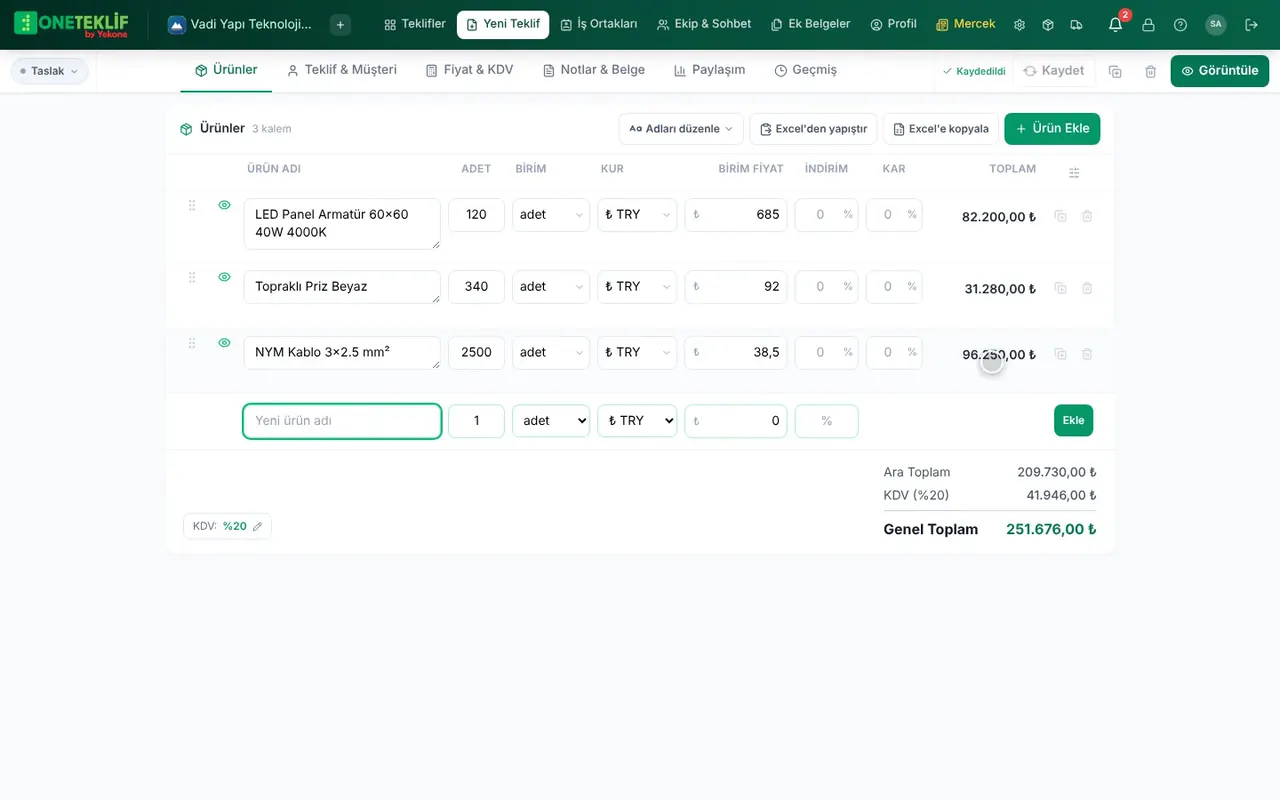Screen dimensions: 1280x800
Task: Open unit dropdown for LED Panel row
Action: pos(551,214)
